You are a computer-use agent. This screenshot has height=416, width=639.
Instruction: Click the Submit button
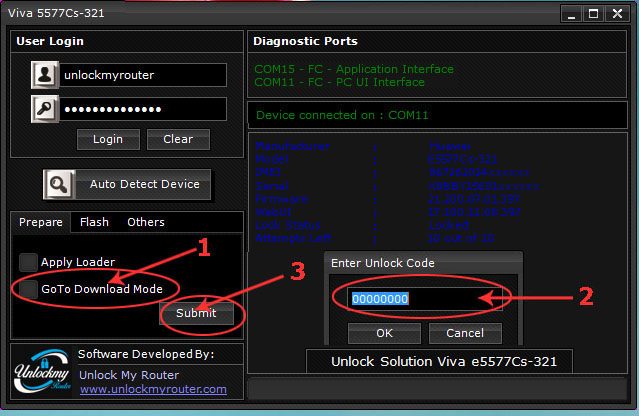[x=196, y=313]
